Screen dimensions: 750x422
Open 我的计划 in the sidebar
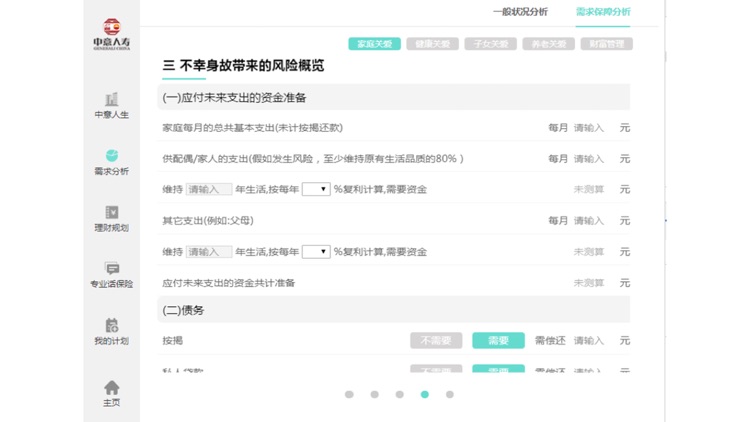pos(111,332)
